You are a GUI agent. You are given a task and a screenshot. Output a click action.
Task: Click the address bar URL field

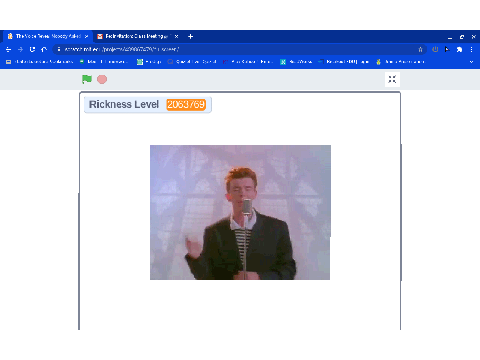click(x=239, y=49)
